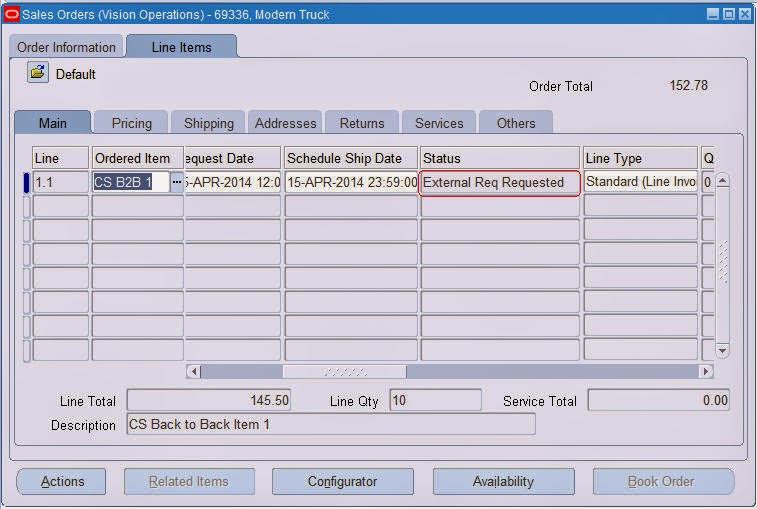The width and height of the screenshot is (757, 509).
Task: Open the Ordered Item list of values button
Action: coord(177,183)
